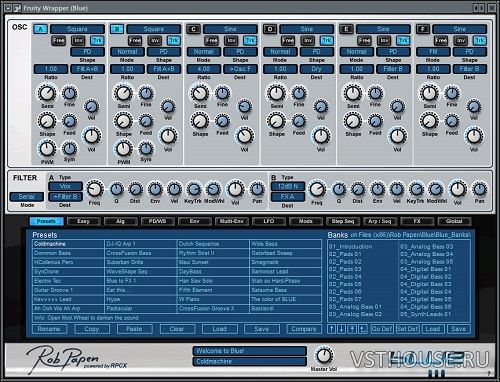Click the Set Def bank button
The image size is (500, 382).
click(408, 329)
